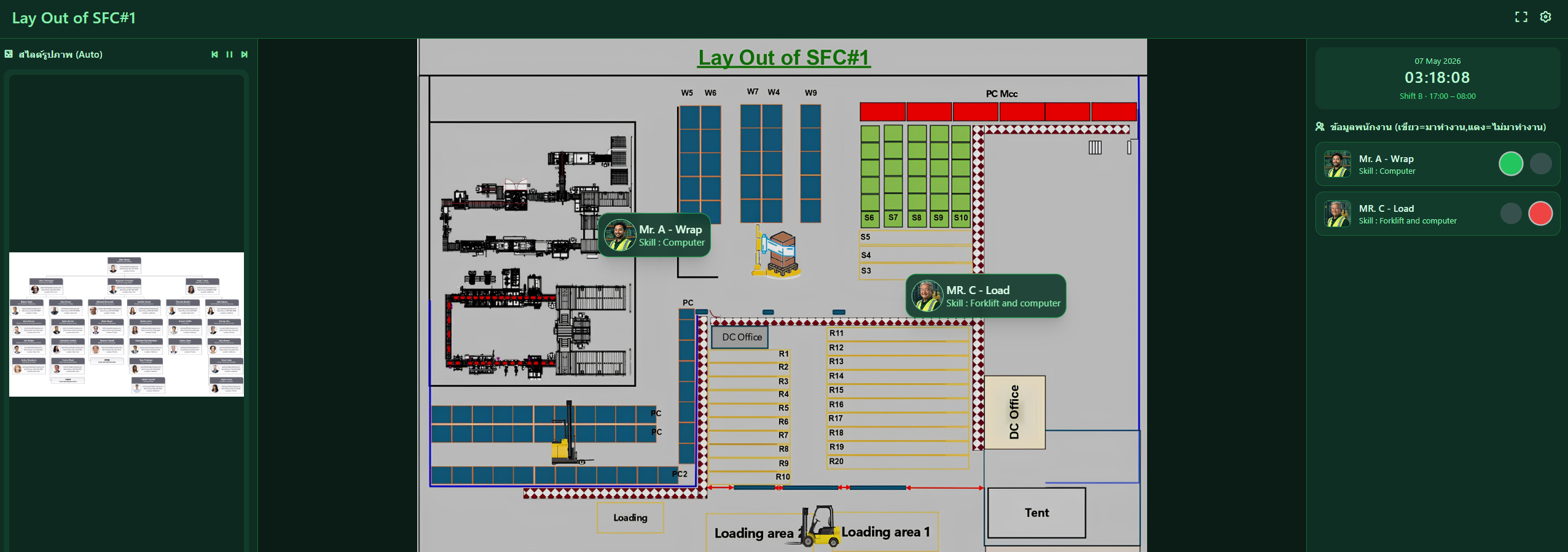Click the 03:18:08 clock display

pos(1437,77)
